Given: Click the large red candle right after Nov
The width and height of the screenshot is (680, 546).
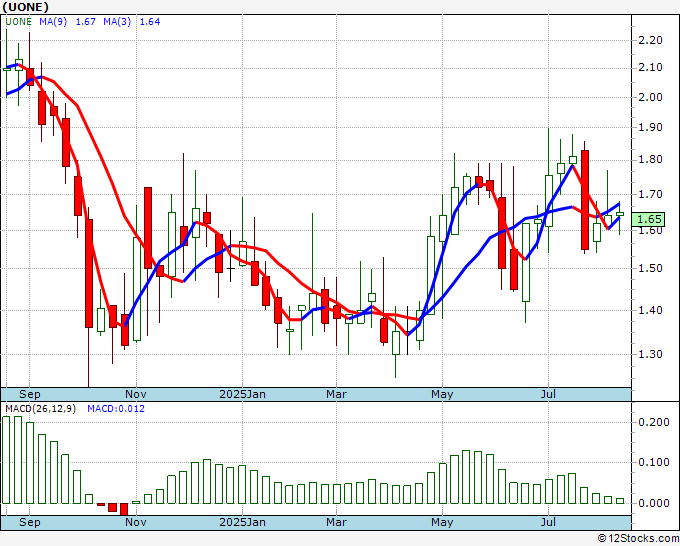Looking at the screenshot, I should (x=148, y=227).
